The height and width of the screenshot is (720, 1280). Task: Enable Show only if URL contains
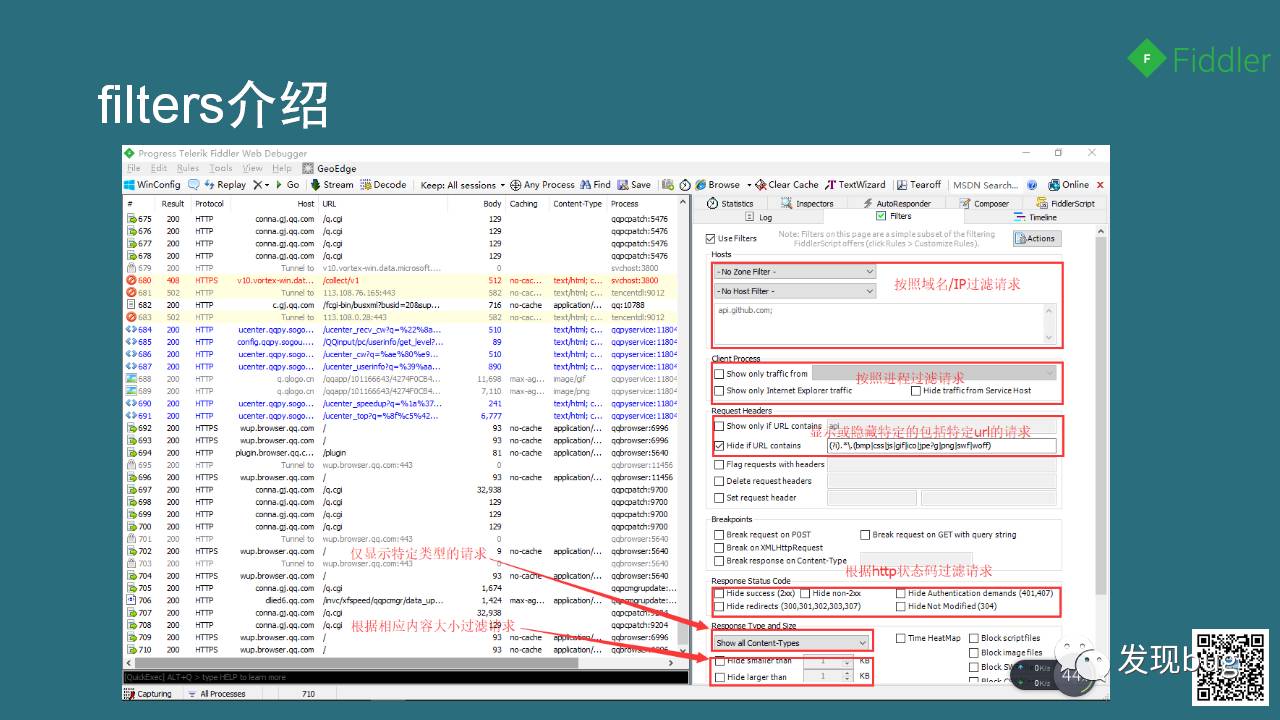coord(719,426)
